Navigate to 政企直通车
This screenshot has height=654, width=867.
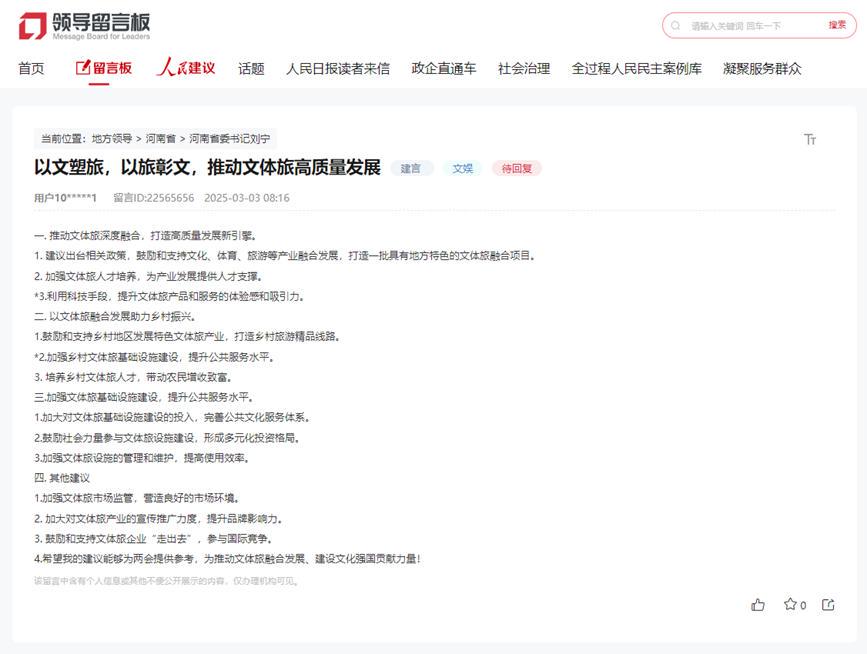(x=443, y=68)
